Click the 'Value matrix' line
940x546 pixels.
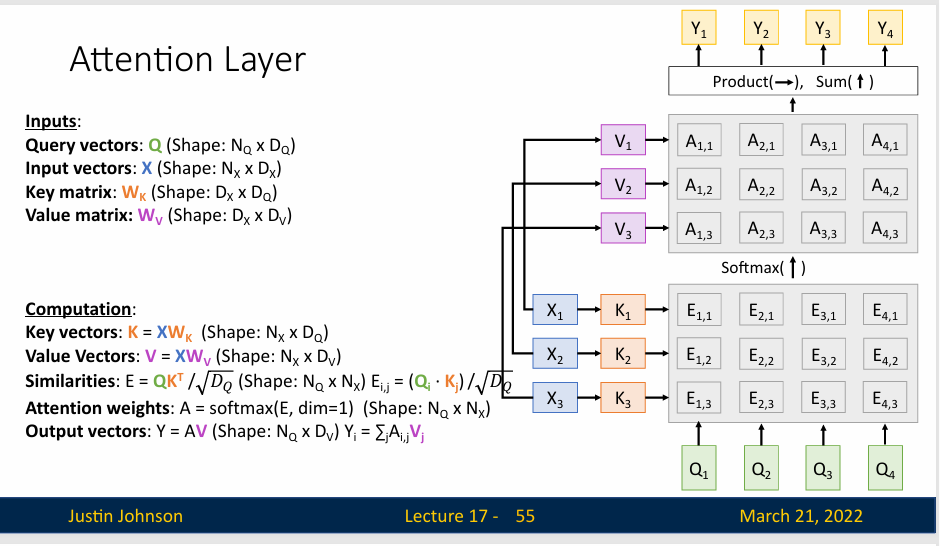coord(158,216)
